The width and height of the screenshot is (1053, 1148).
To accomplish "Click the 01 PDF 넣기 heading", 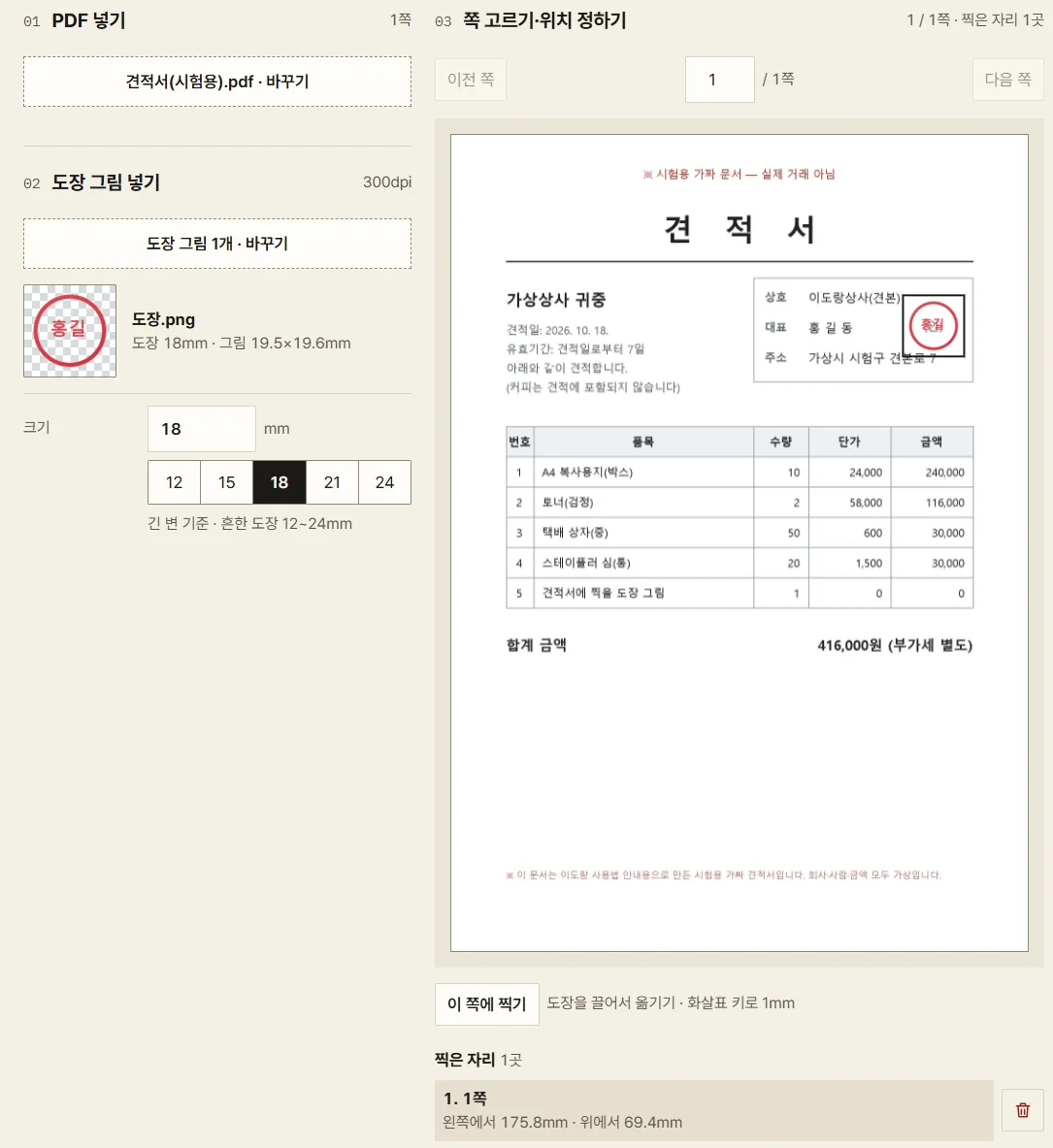I will coord(75,20).
